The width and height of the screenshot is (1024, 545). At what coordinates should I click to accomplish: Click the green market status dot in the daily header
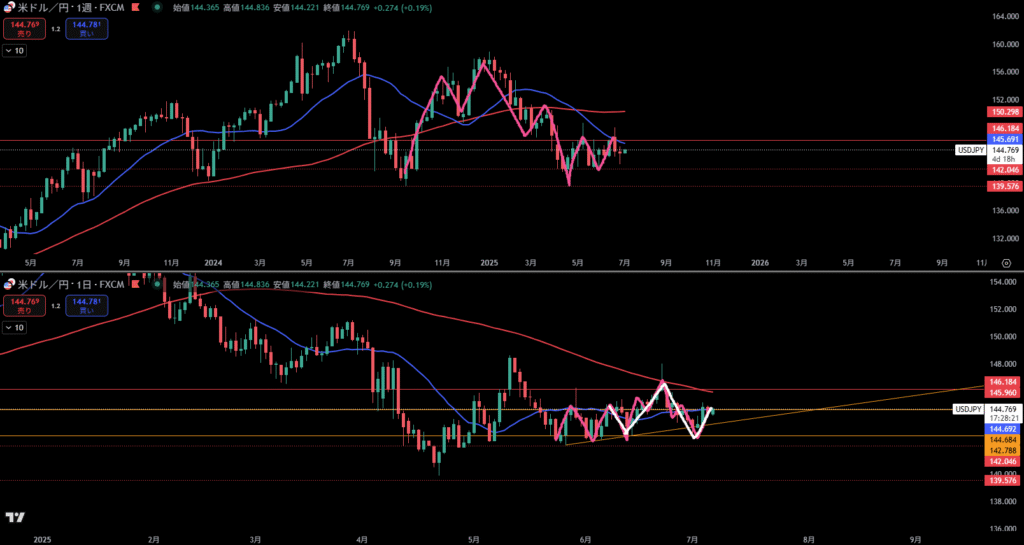coord(157,285)
